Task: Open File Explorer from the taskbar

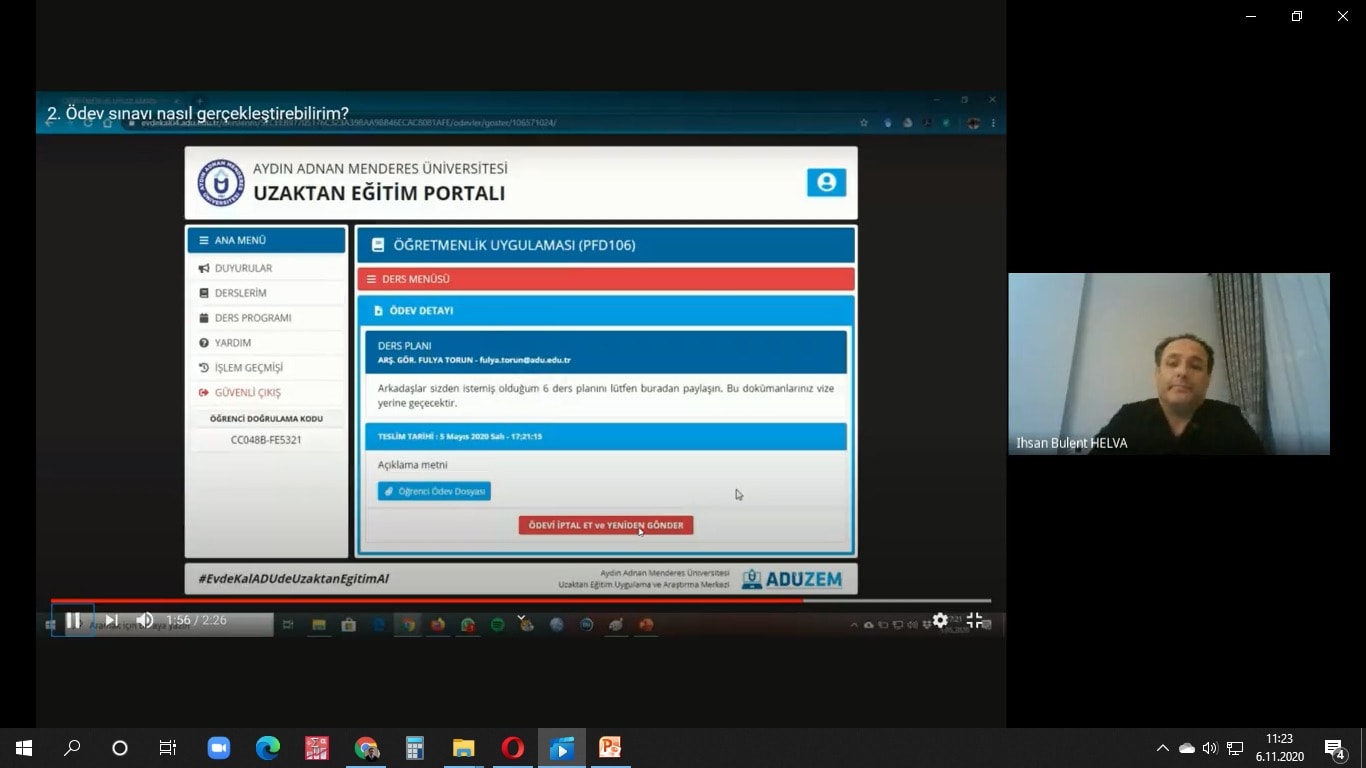Action: 464,748
